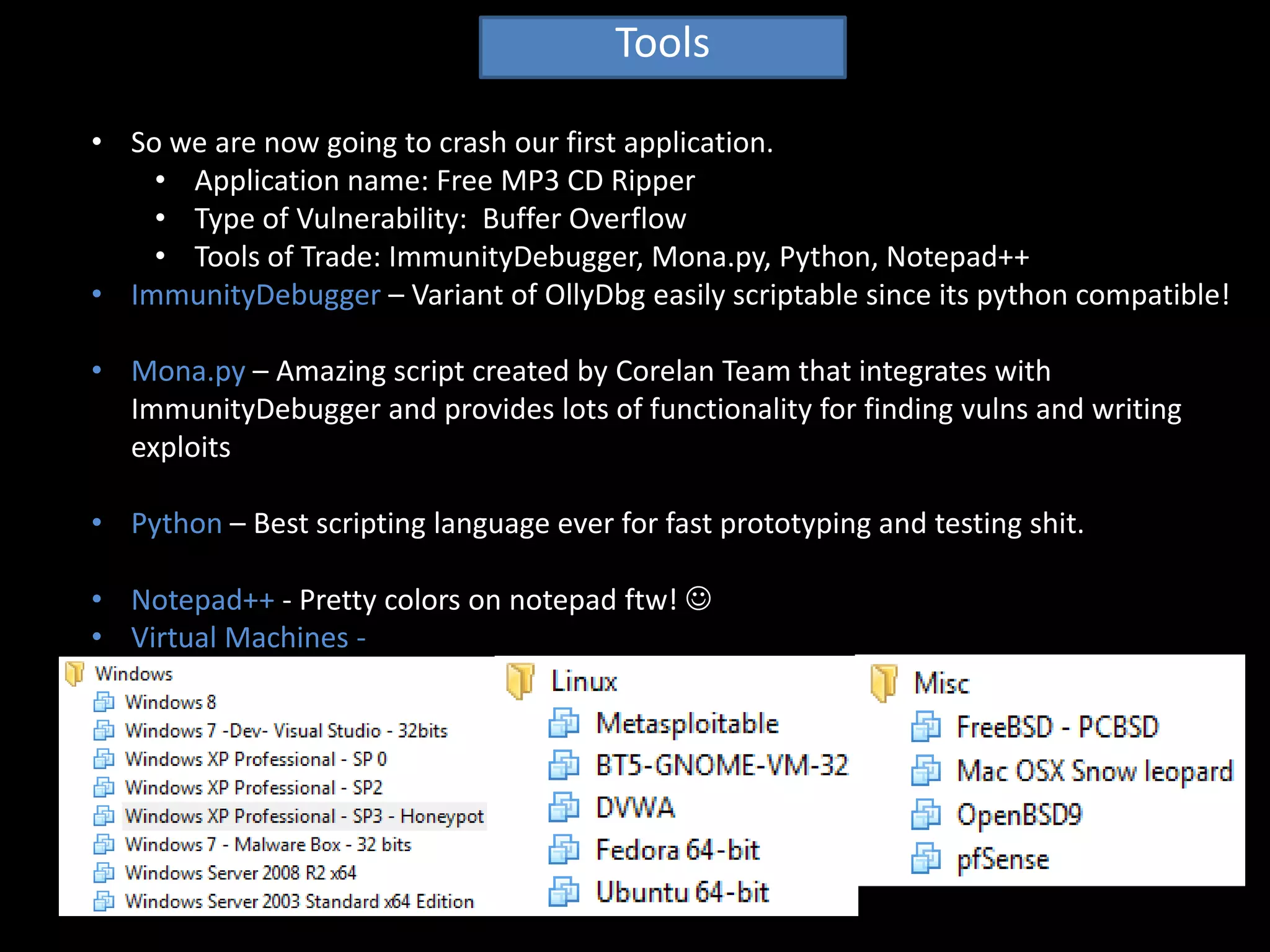Click the VM icon beside Ubuntu 64-bit
Screen dimensions: 1270x952
pos(564,892)
